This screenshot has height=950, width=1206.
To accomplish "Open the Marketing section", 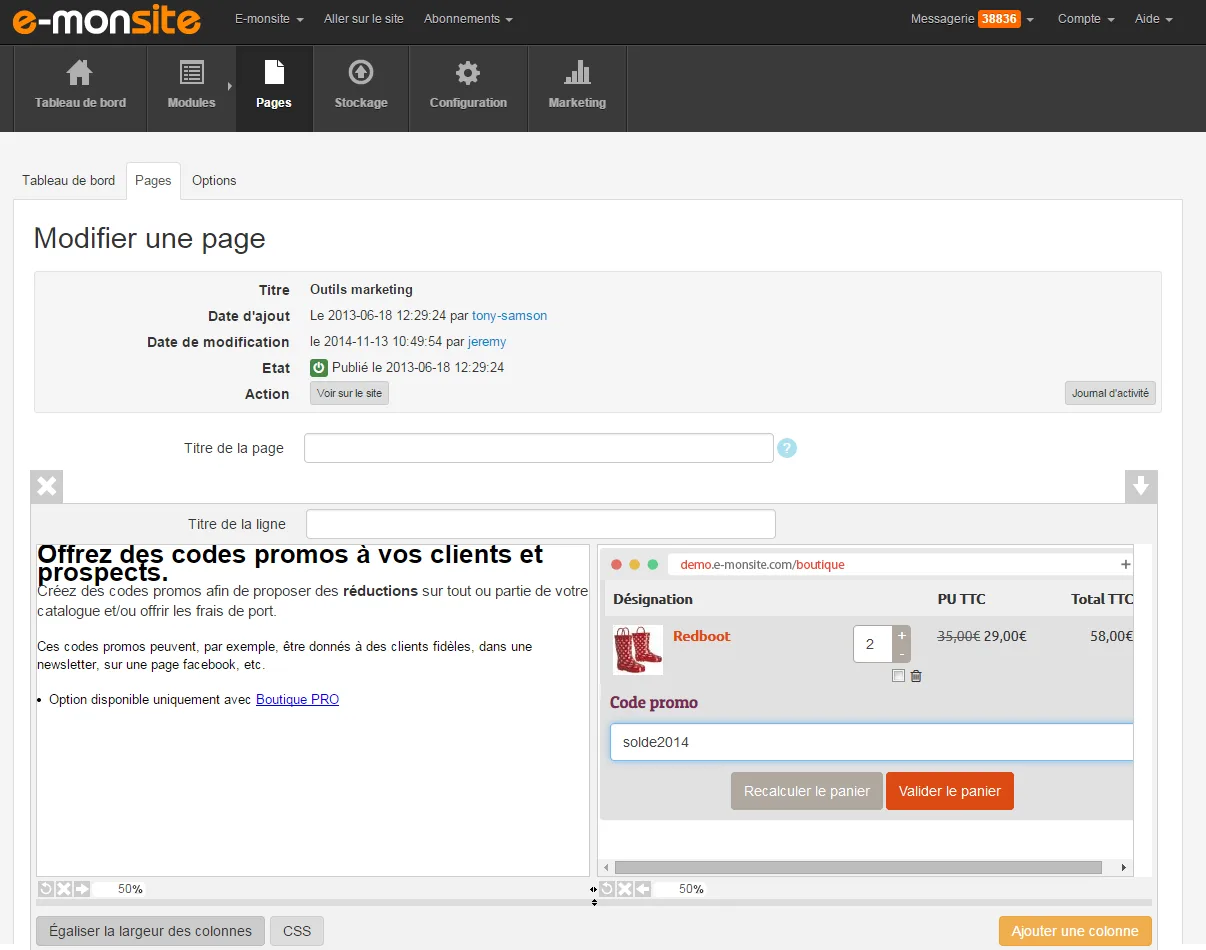I will point(577,88).
